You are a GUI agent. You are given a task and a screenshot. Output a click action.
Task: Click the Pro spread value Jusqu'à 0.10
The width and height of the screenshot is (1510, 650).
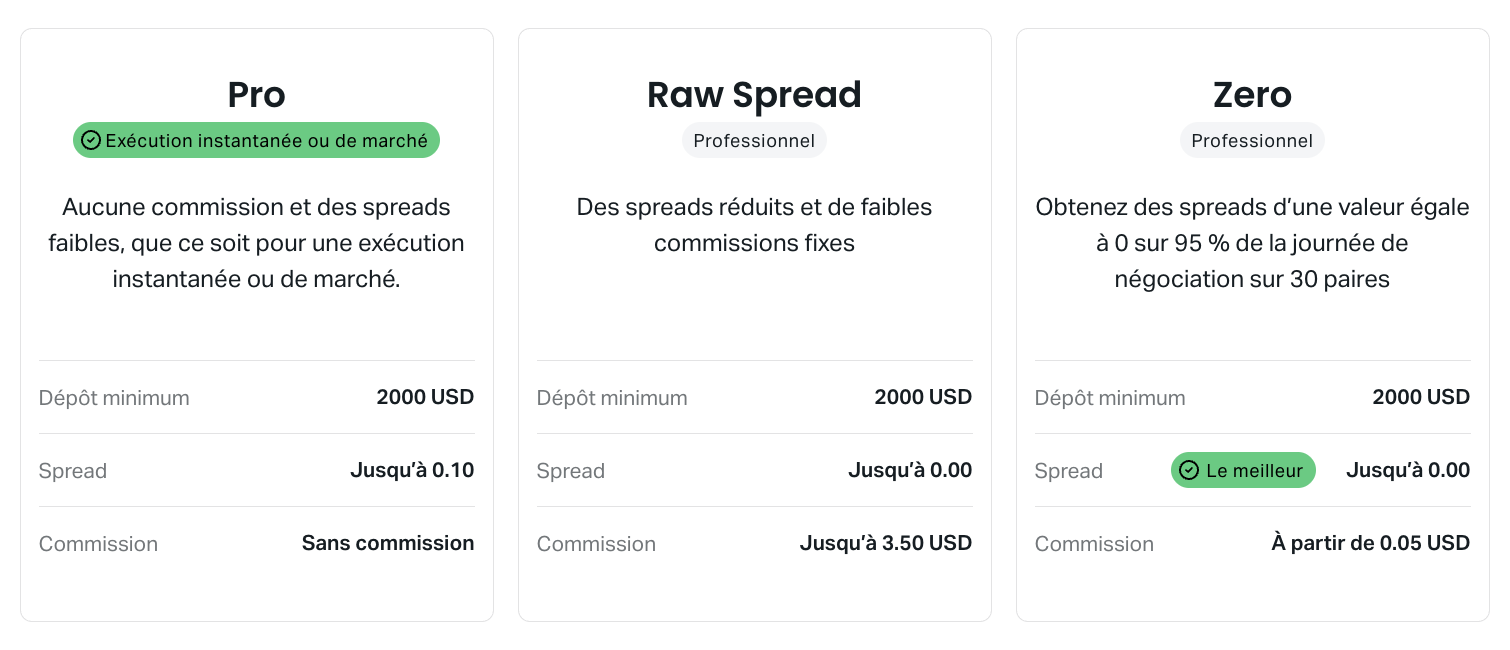click(412, 470)
